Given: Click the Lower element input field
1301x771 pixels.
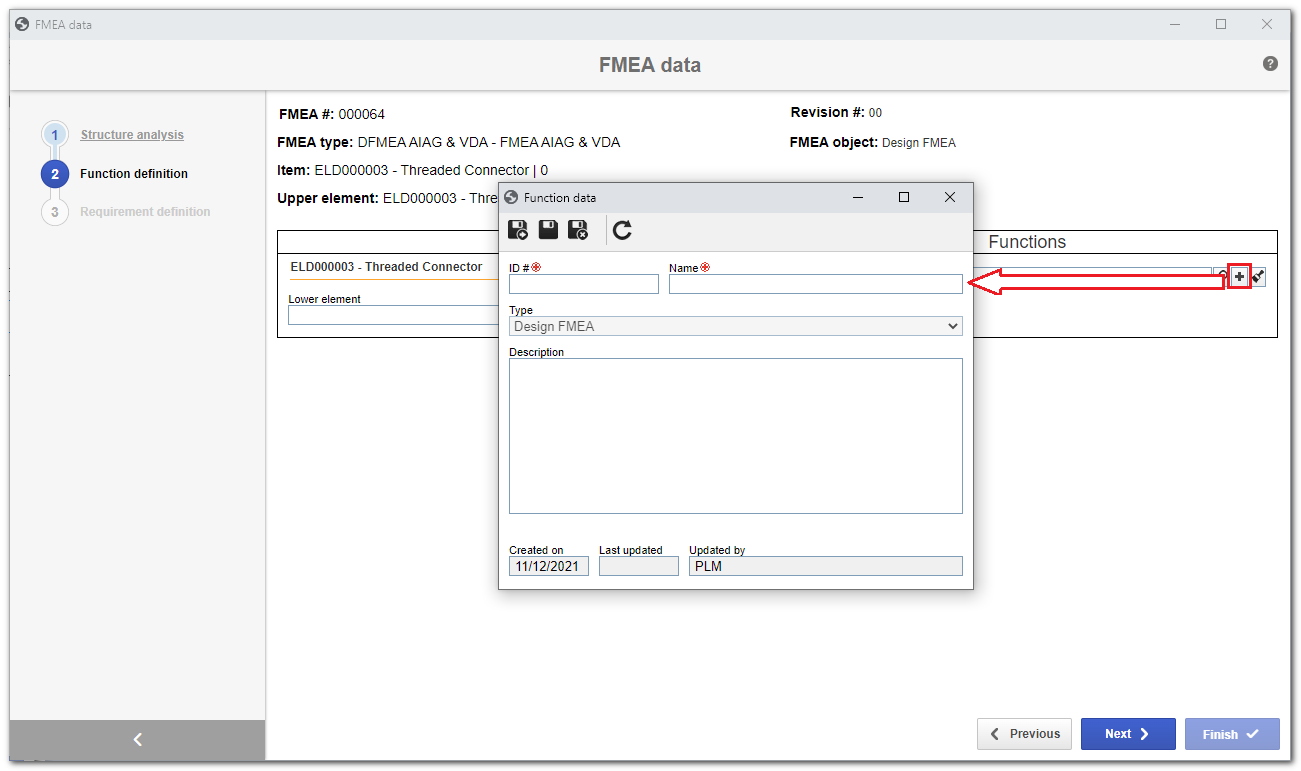Looking at the screenshot, I should (393, 315).
